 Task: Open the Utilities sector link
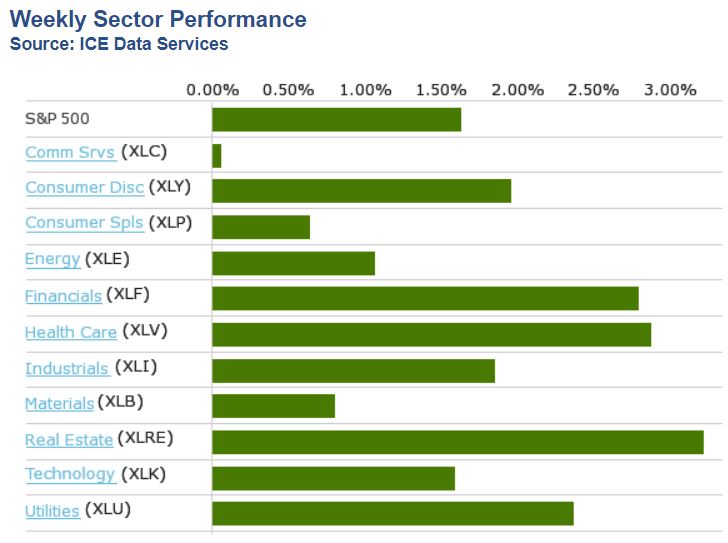[52, 511]
